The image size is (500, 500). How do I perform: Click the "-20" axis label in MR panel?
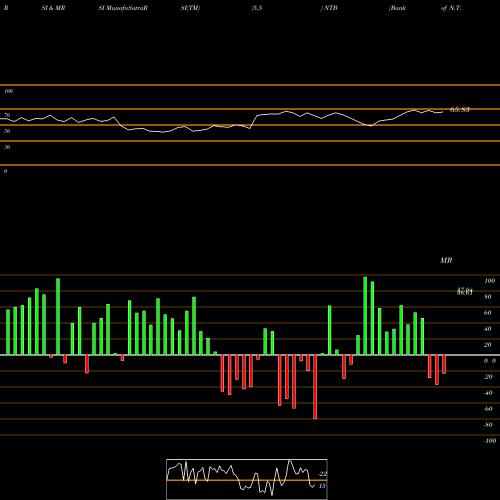[488, 377]
